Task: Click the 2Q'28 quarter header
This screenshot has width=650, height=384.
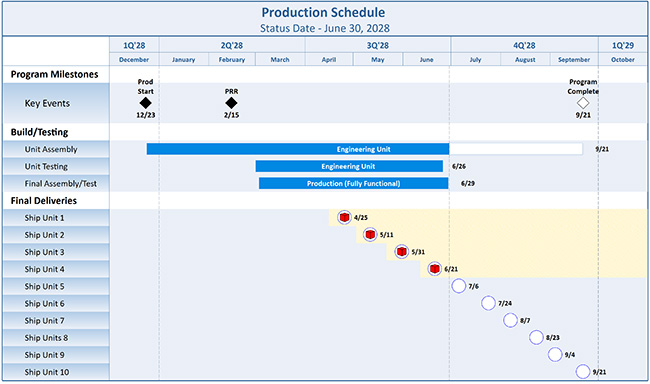Action: click(x=232, y=45)
